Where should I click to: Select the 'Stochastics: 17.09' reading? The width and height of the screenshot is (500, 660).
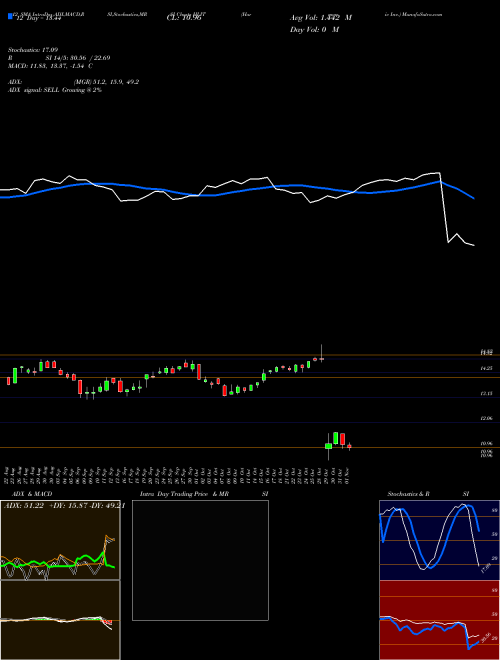(33, 50)
